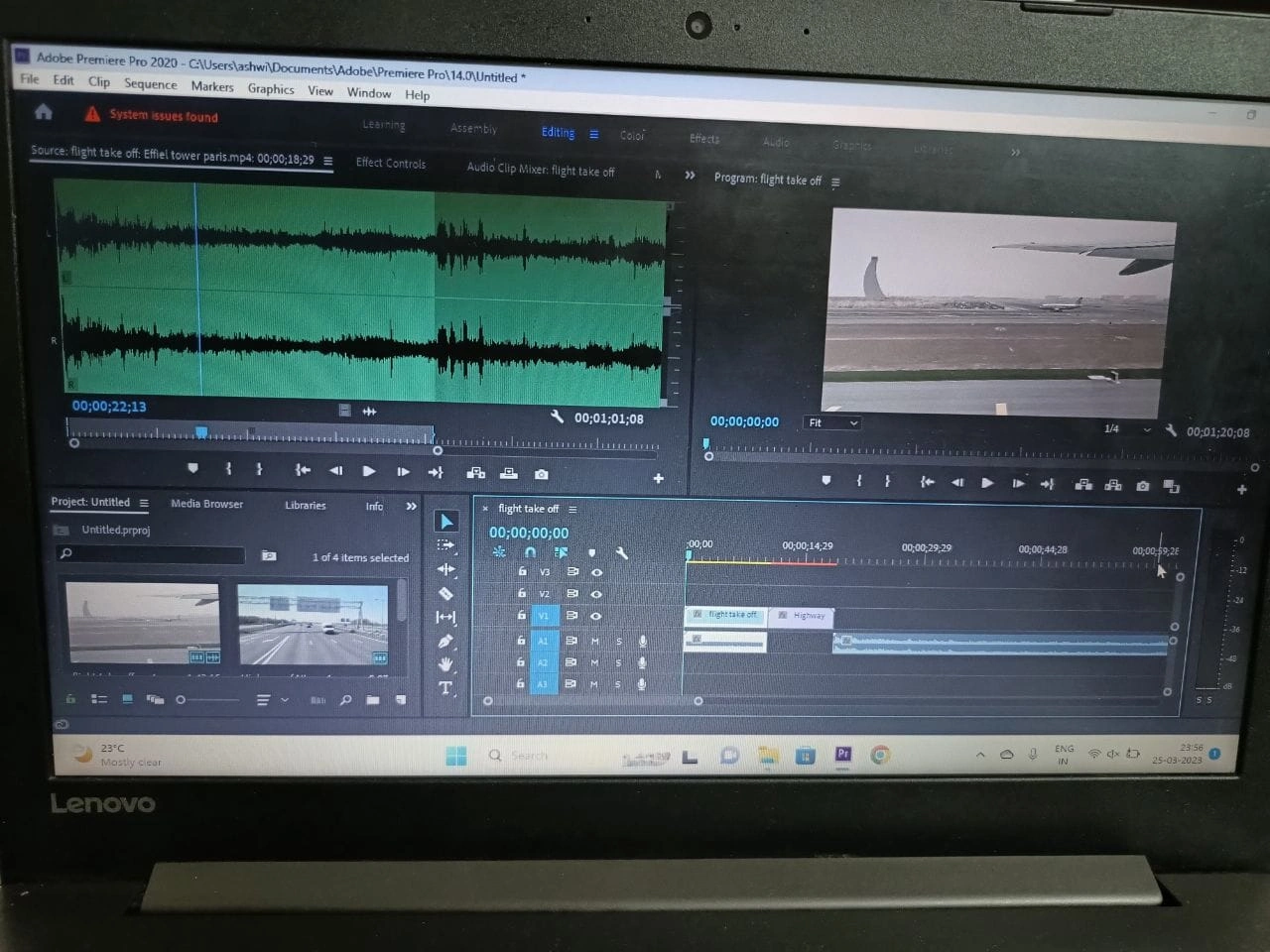1270x952 pixels.
Task: Enable voice-over record on track A1
Action: coord(642,641)
